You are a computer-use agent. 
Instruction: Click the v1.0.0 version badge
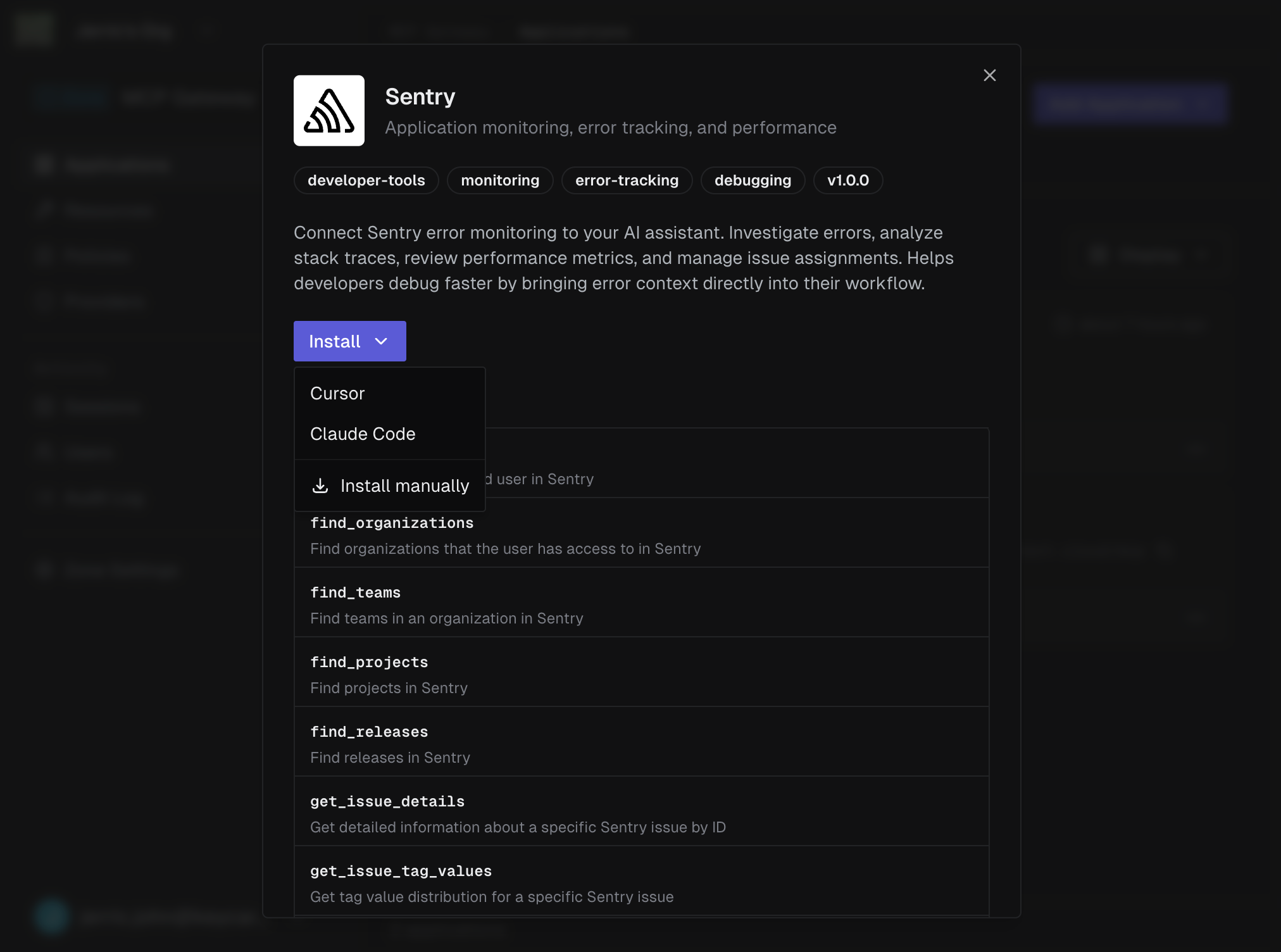pyautogui.click(x=847, y=180)
